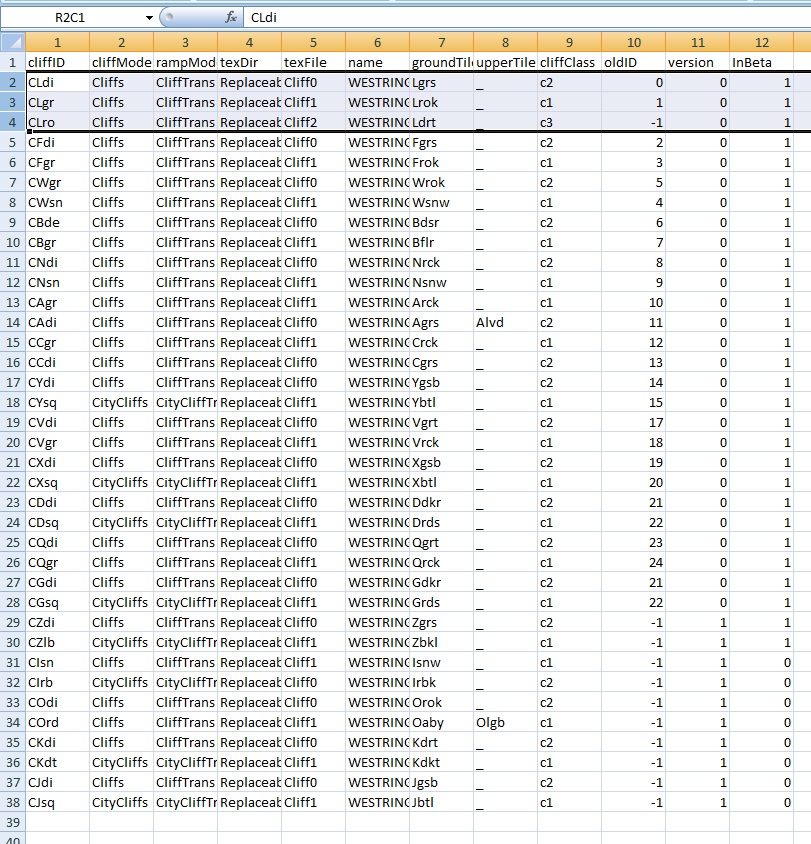Viewport: 811px width, 844px height.
Task: Select the Nrck groundTile cell
Action: pos(441,263)
